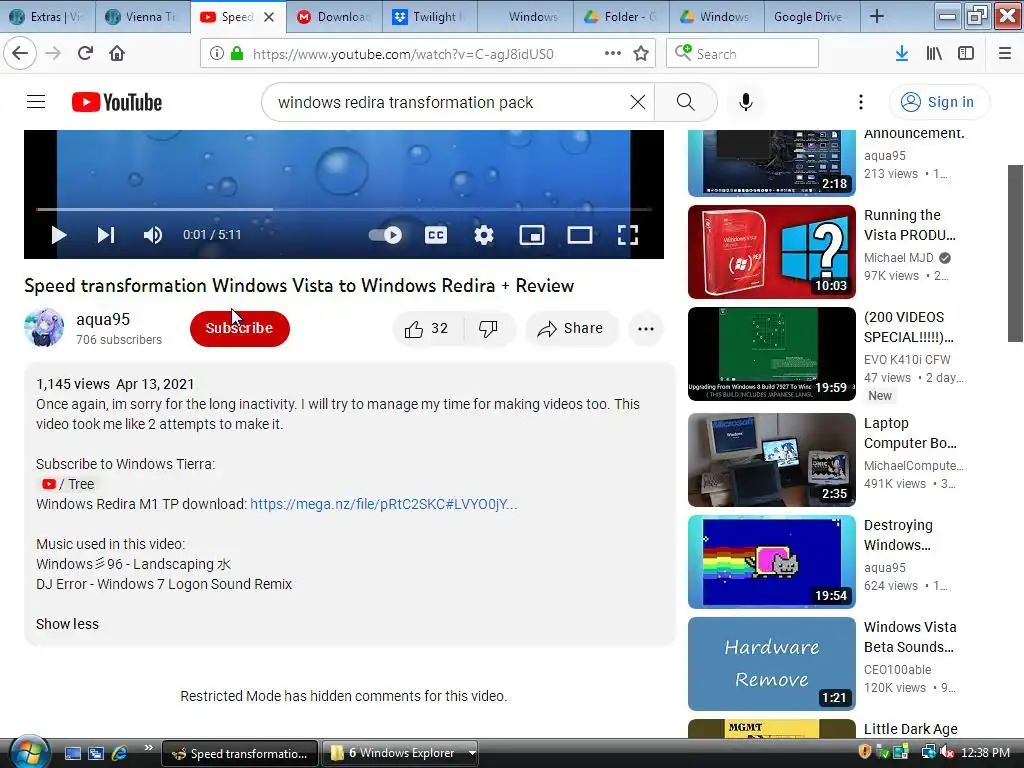Mute the video volume
Screen dimensions: 1024x768
(153, 235)
